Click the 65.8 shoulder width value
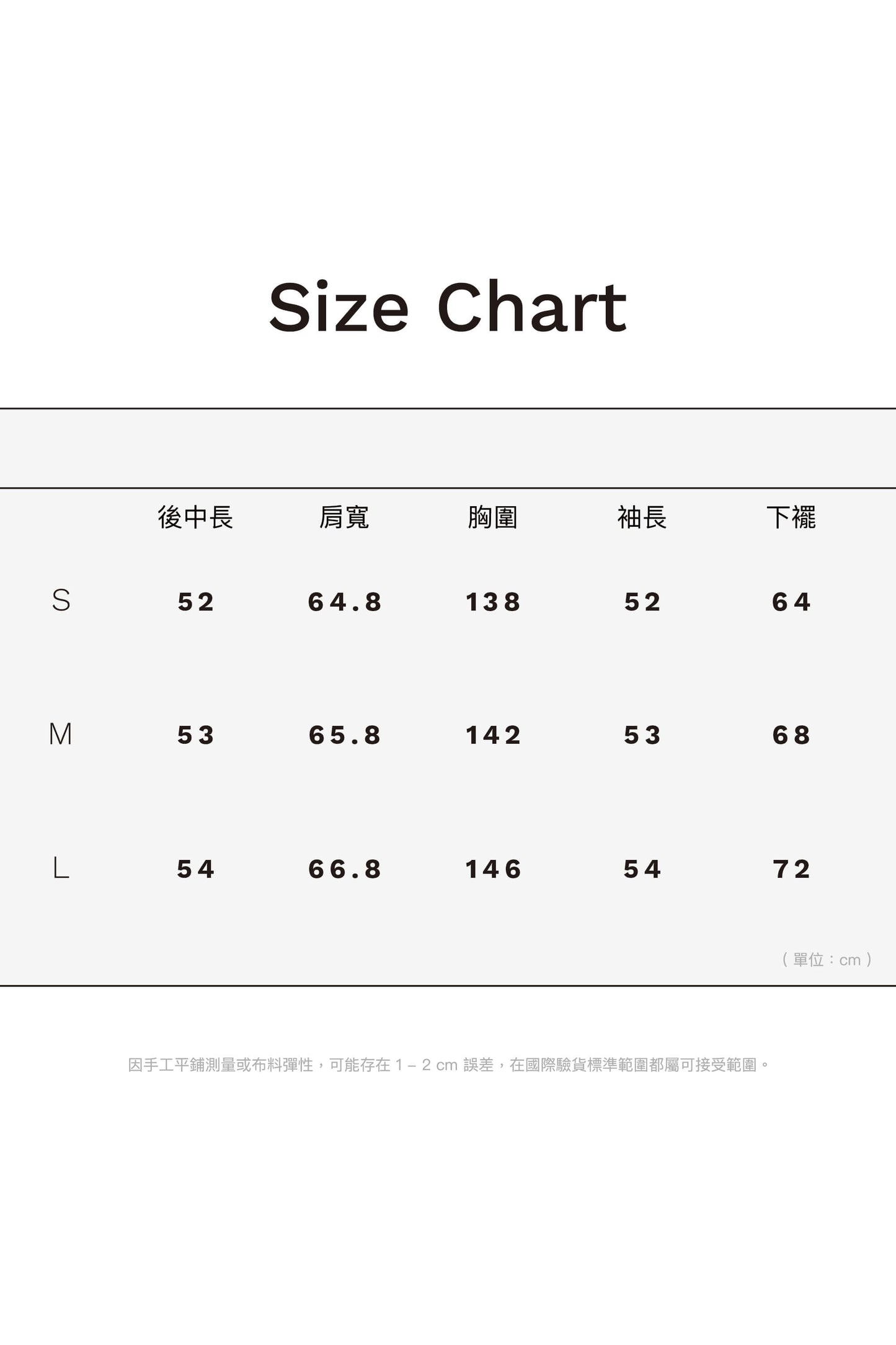This screenshot has height=1345, width=896. click(345, 736)
